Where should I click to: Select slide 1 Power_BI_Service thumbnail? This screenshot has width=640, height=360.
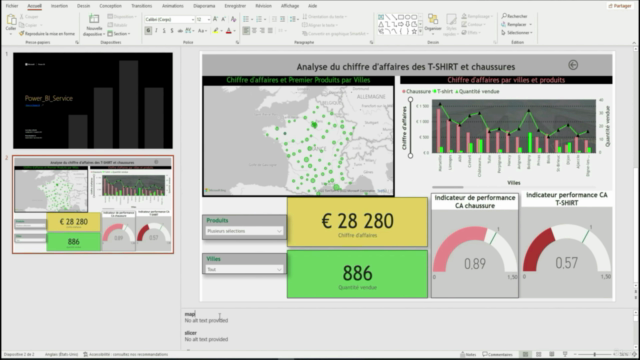(x=93, y=100)
